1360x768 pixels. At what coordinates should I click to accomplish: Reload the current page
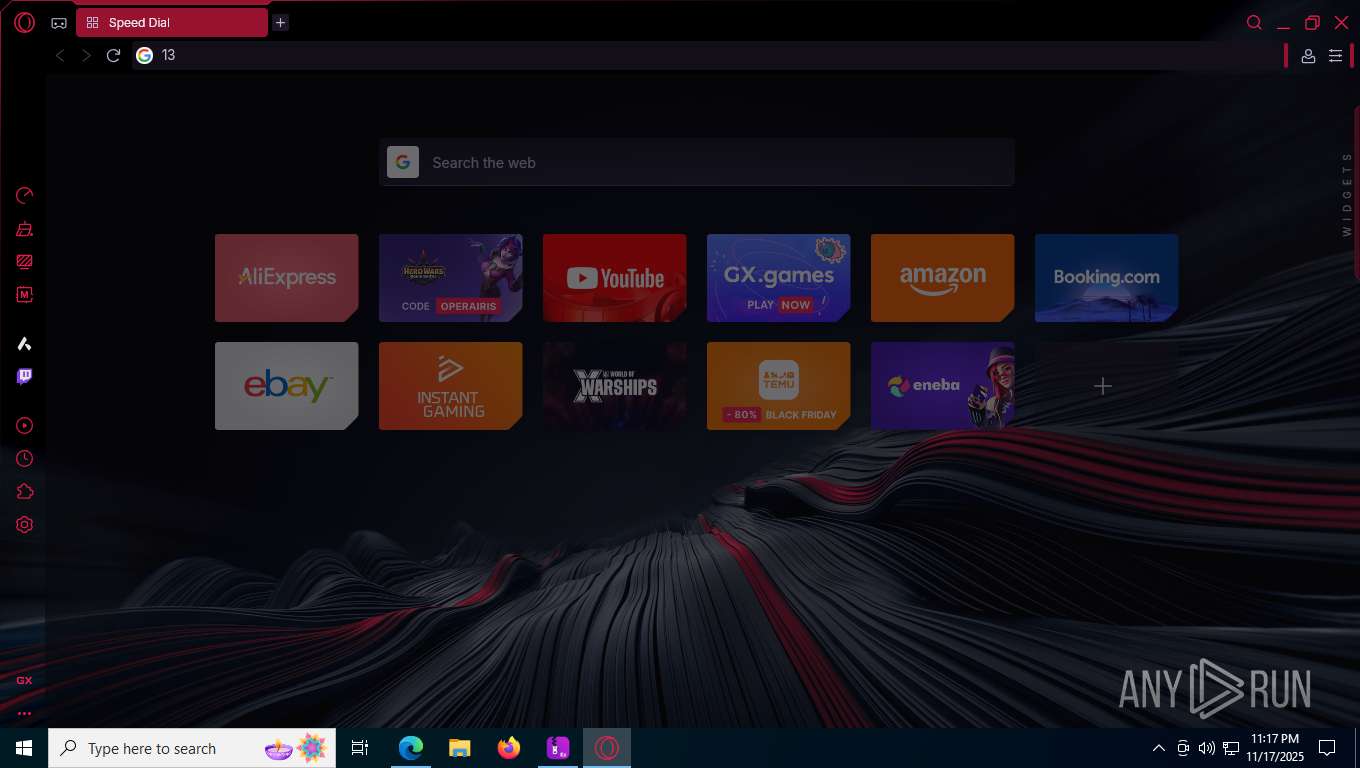point(113,55)
